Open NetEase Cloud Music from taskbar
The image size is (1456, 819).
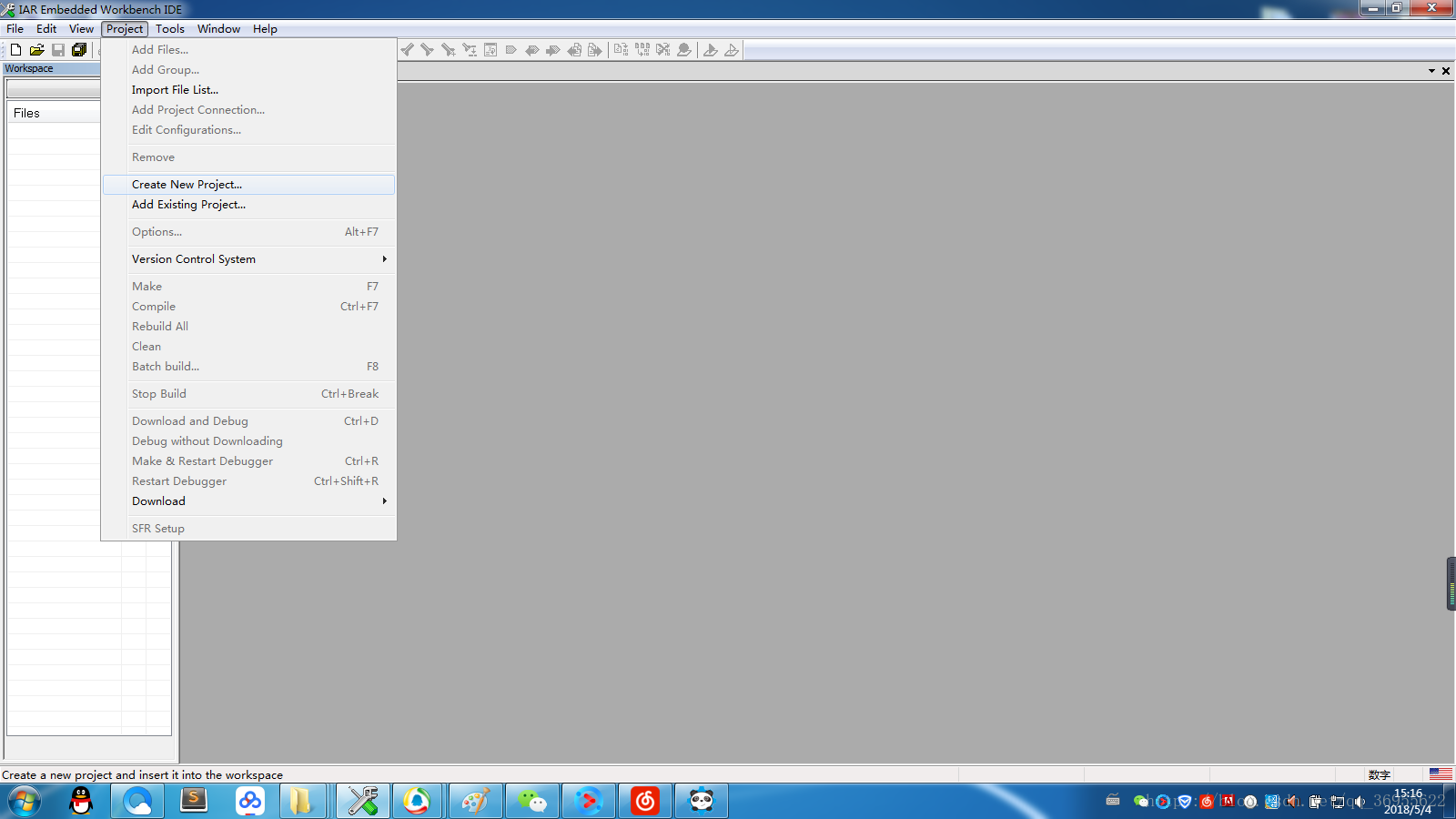[x=645, y=801]
